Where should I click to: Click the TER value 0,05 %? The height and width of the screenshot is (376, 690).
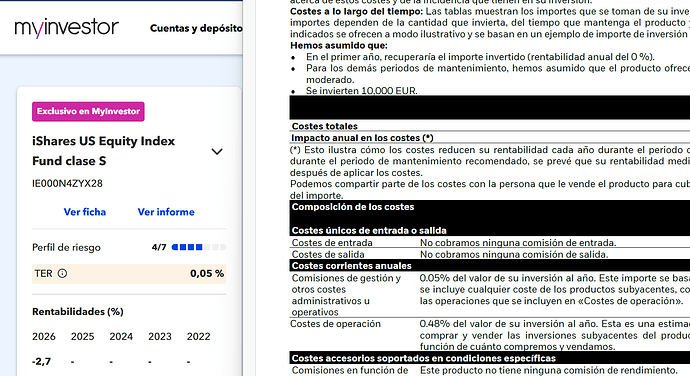point(207,273)
